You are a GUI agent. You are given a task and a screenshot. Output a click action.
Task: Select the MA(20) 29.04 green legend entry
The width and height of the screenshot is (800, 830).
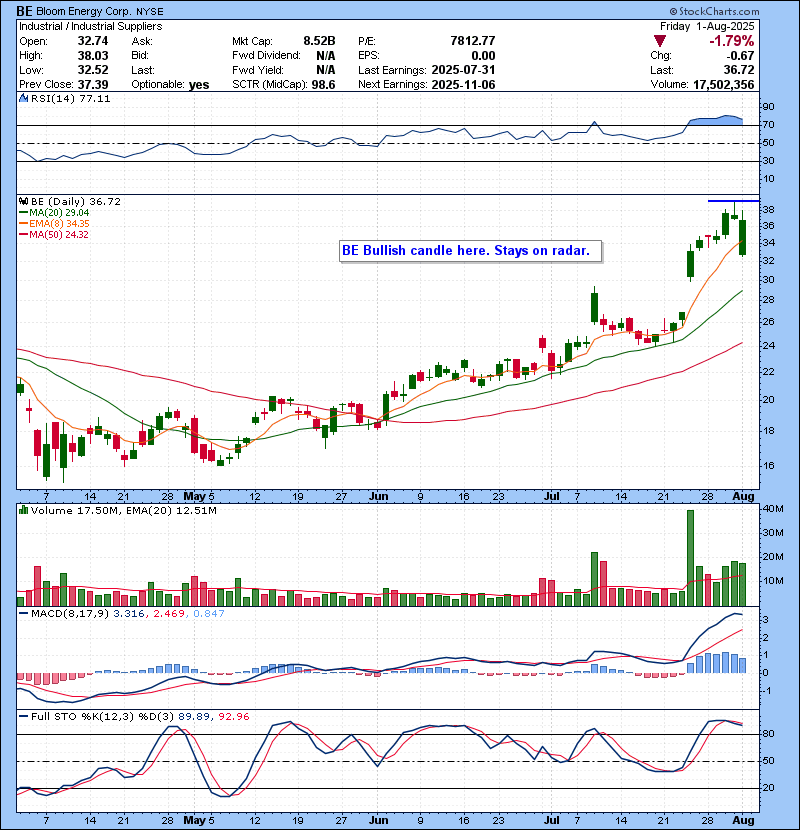click(54, 212)
